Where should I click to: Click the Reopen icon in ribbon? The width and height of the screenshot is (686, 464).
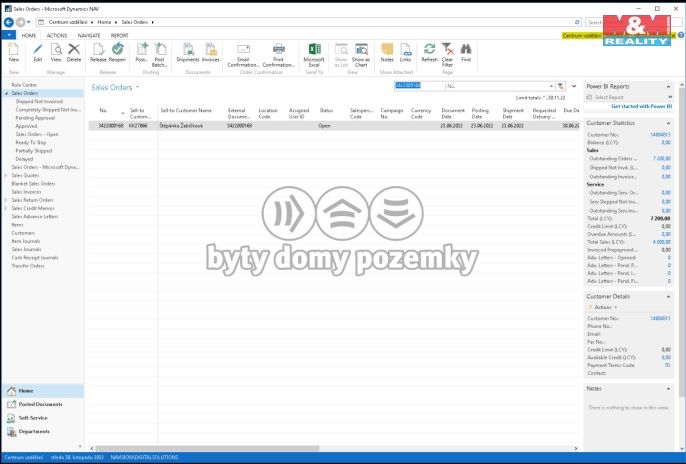[x=117, y=49]
